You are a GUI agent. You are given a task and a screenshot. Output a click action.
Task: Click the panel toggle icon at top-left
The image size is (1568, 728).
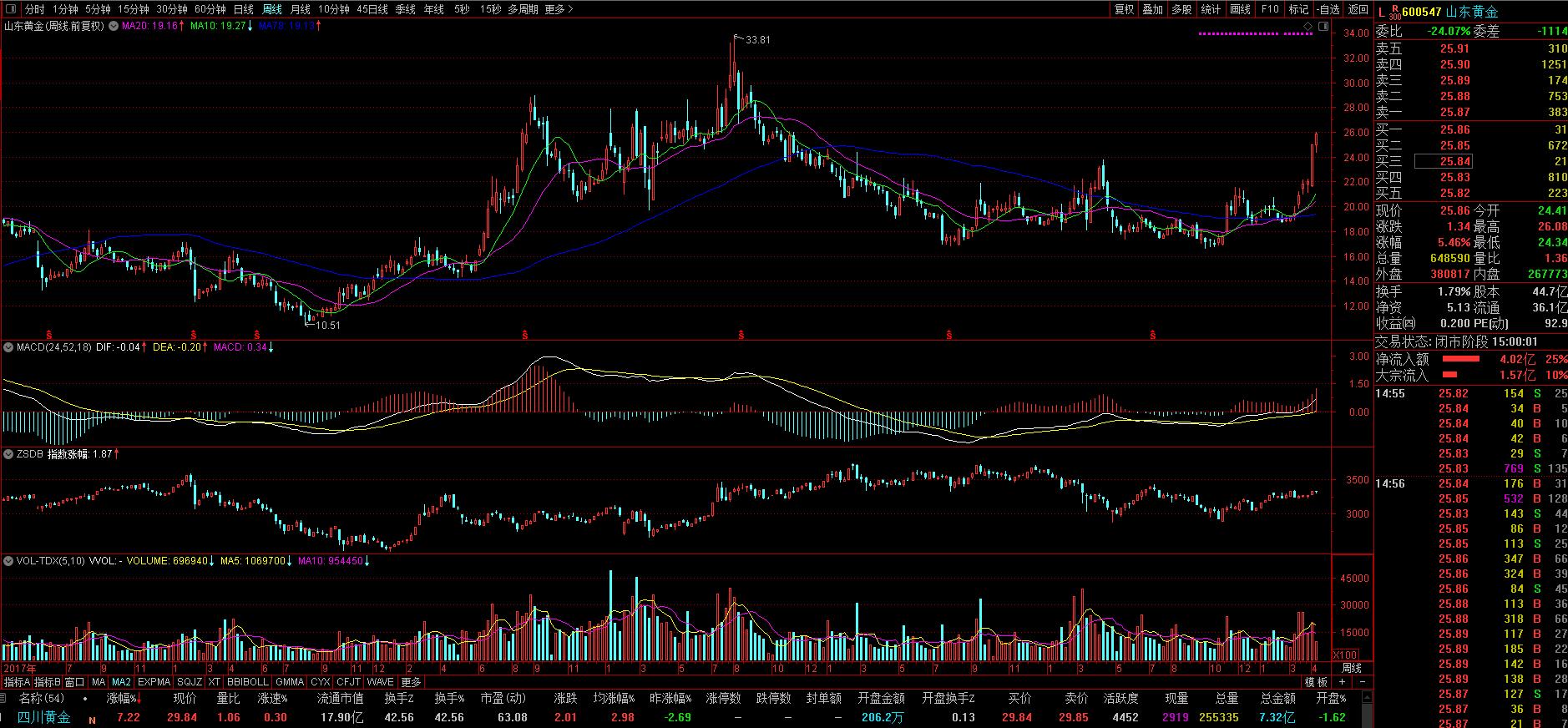10,9
